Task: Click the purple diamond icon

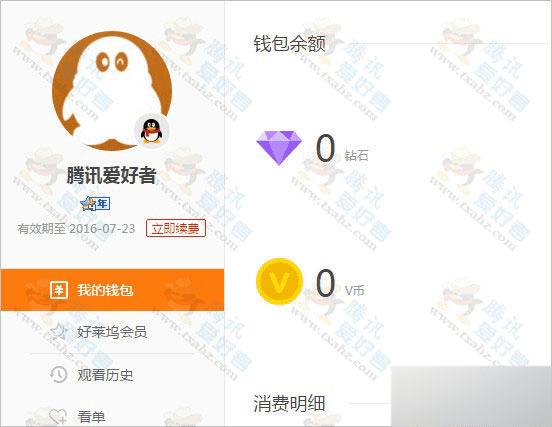Action: (279, 148)
